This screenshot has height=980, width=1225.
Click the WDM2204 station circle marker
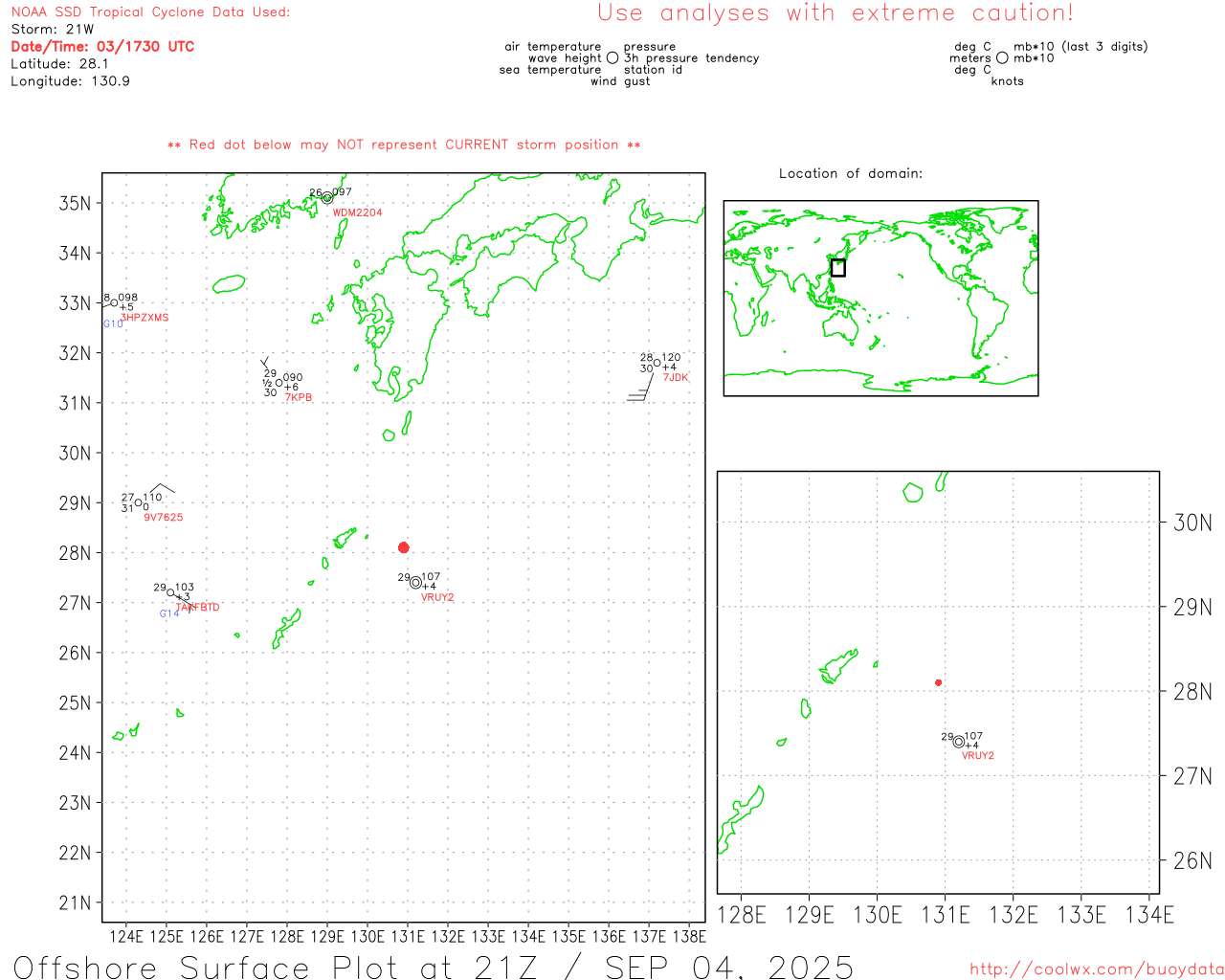pos(327,198)
